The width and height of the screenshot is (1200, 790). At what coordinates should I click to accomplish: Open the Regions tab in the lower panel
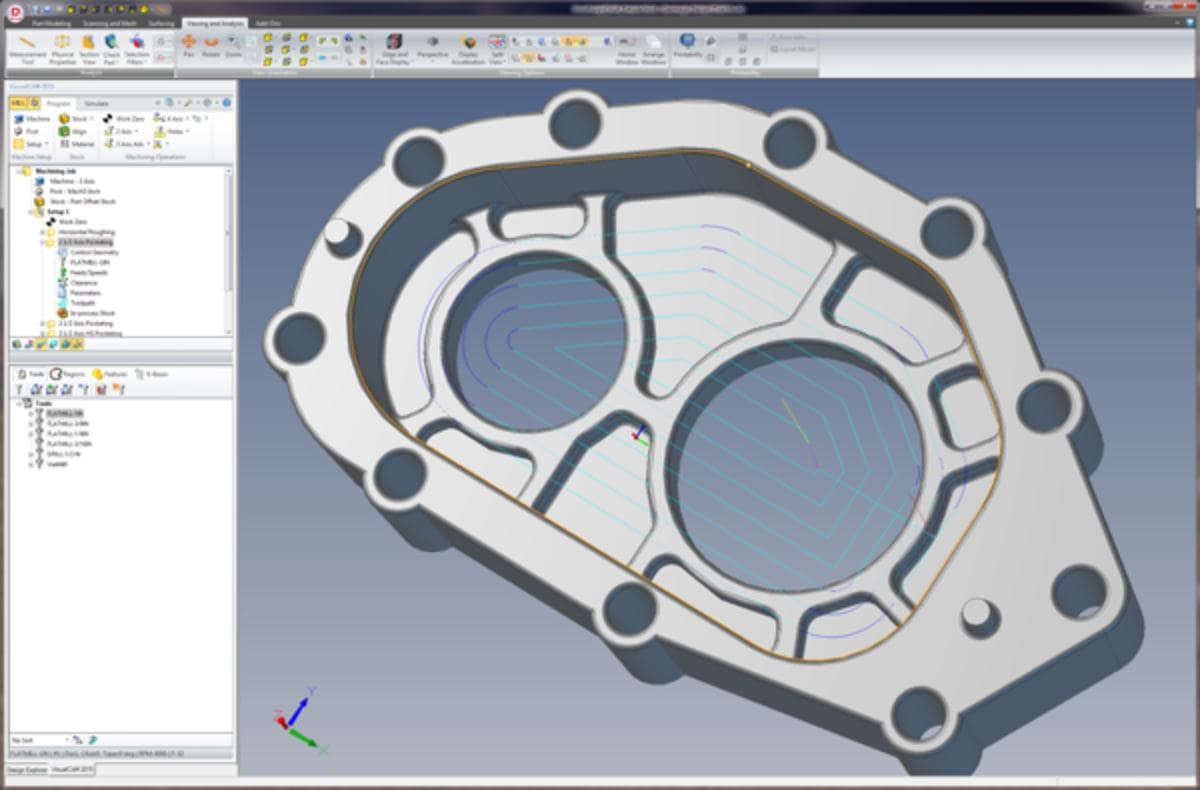click(68, 373)
